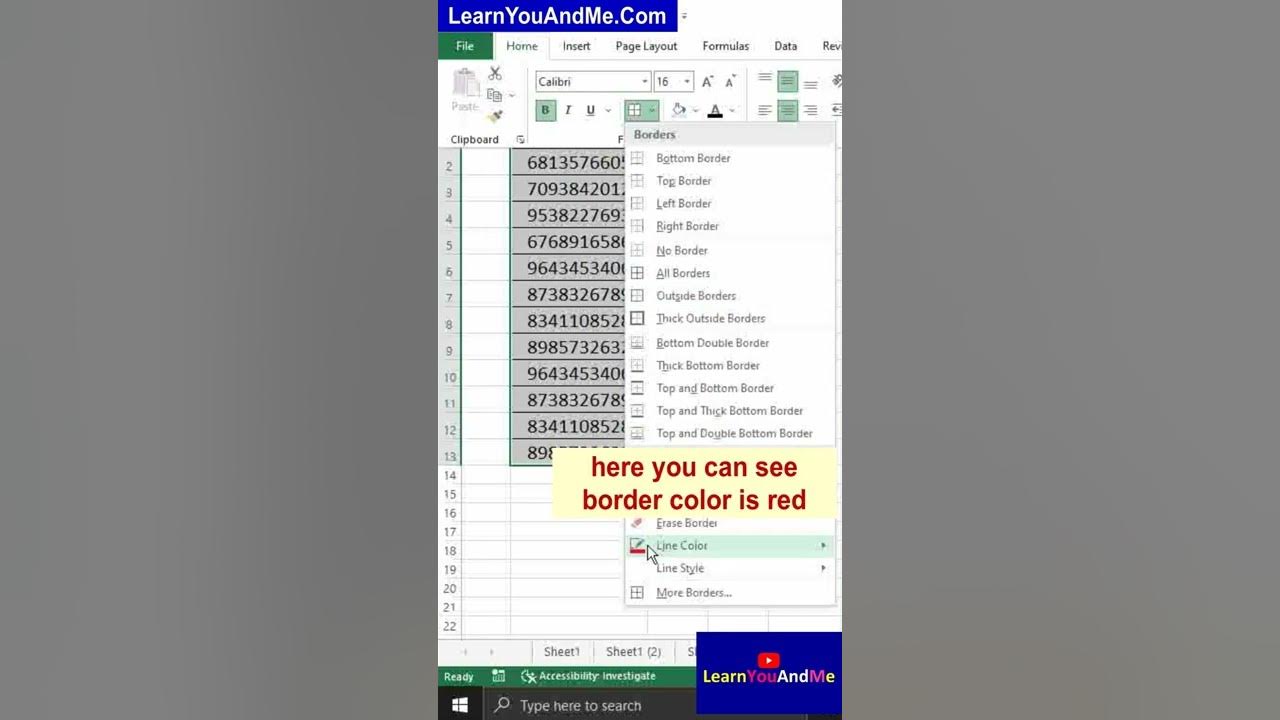
Task: Select No Border option
Action: click(x=730, y=250)
